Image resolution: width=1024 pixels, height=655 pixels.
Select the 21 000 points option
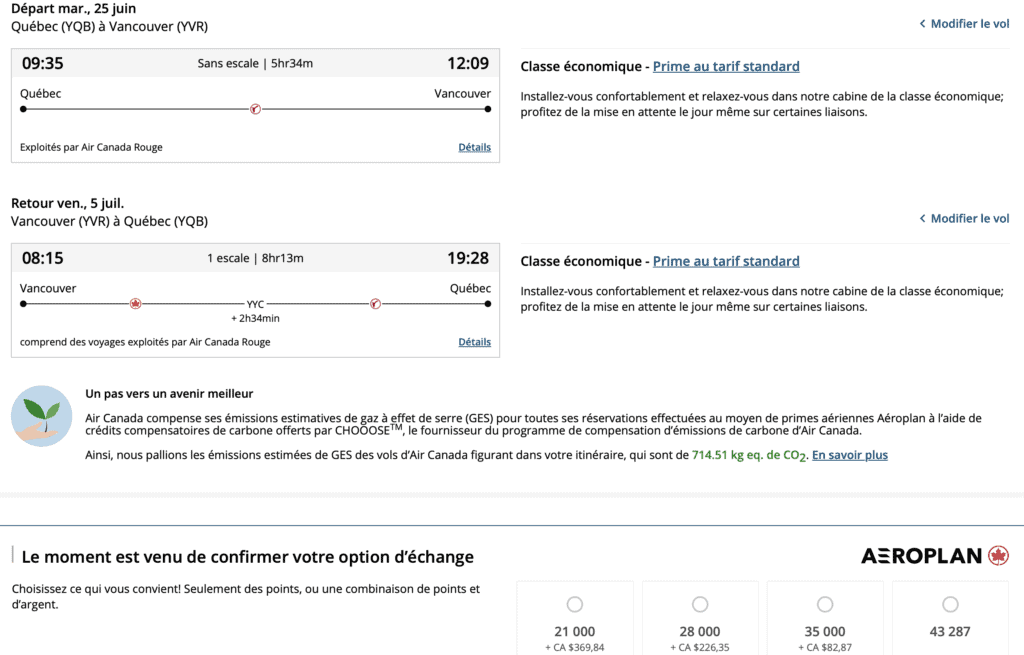[x=575, y=604]
